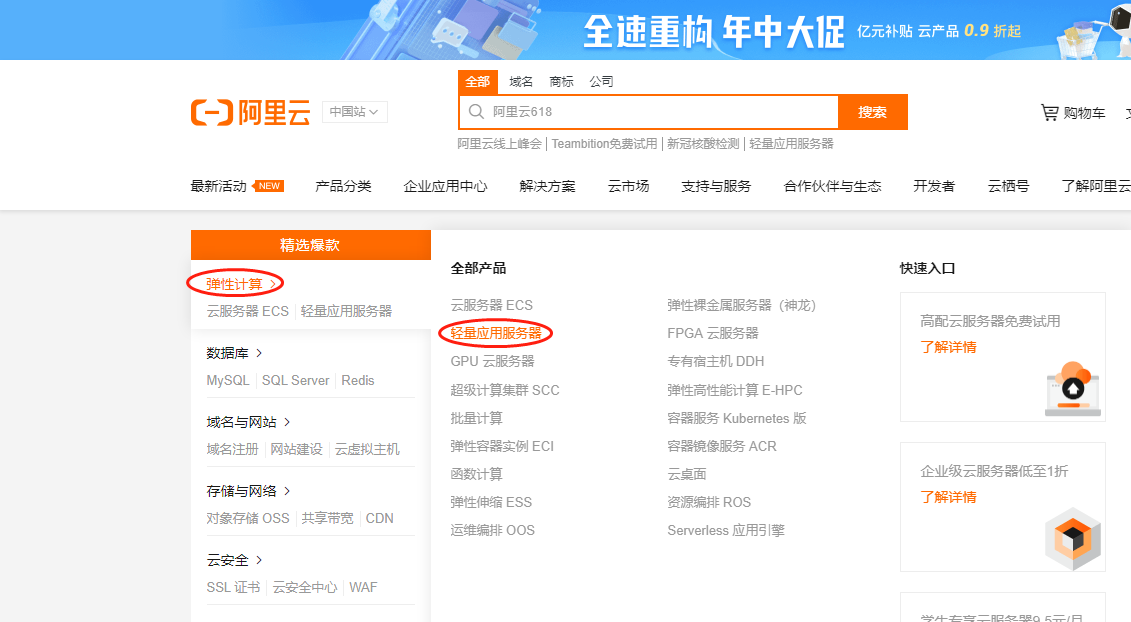Open the 云安全中心 link
The width and height of the screenshot is (1131, 622).
coord(305,587)
